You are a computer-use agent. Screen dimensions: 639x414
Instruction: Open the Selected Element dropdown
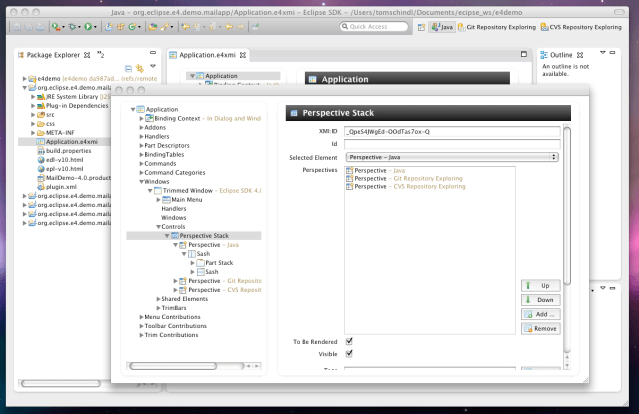pos(450,157)
